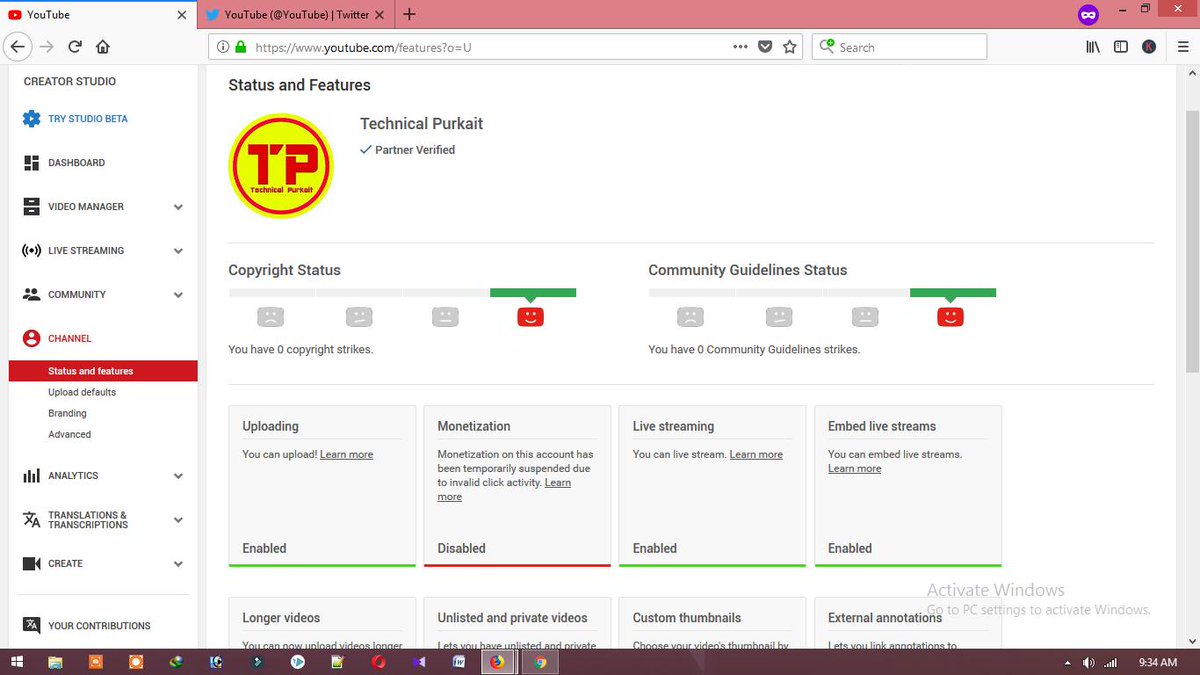Click the green Copyright Status bar segment
Viewport: 1200px width, 675px height.
pos(533,293)
